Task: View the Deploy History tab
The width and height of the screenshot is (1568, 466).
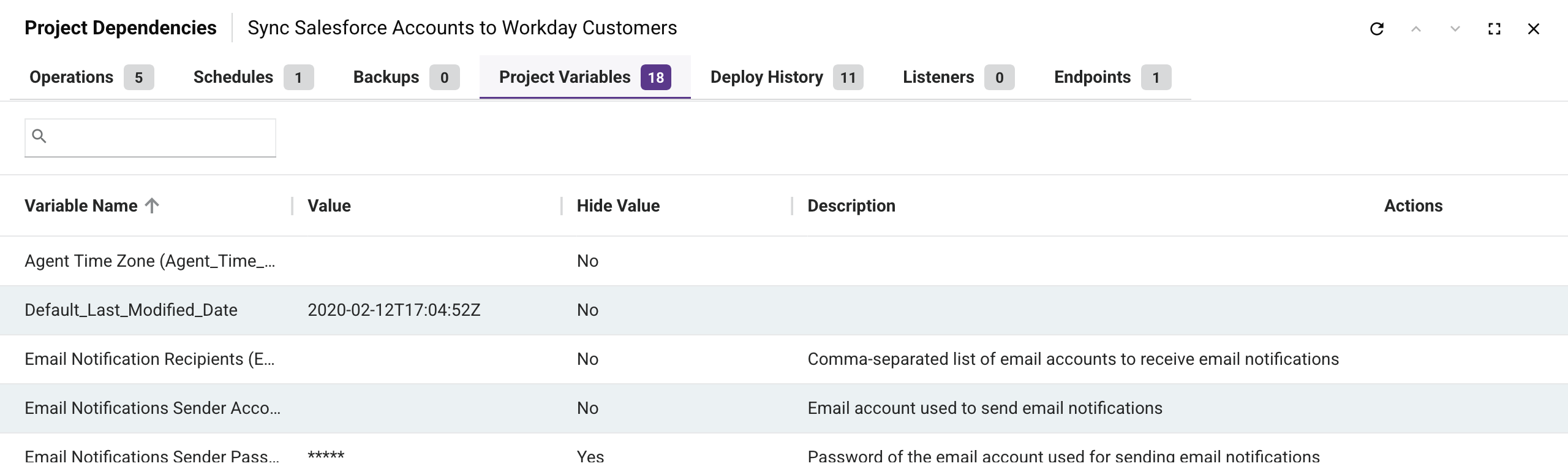Action: tap(787, 77)
